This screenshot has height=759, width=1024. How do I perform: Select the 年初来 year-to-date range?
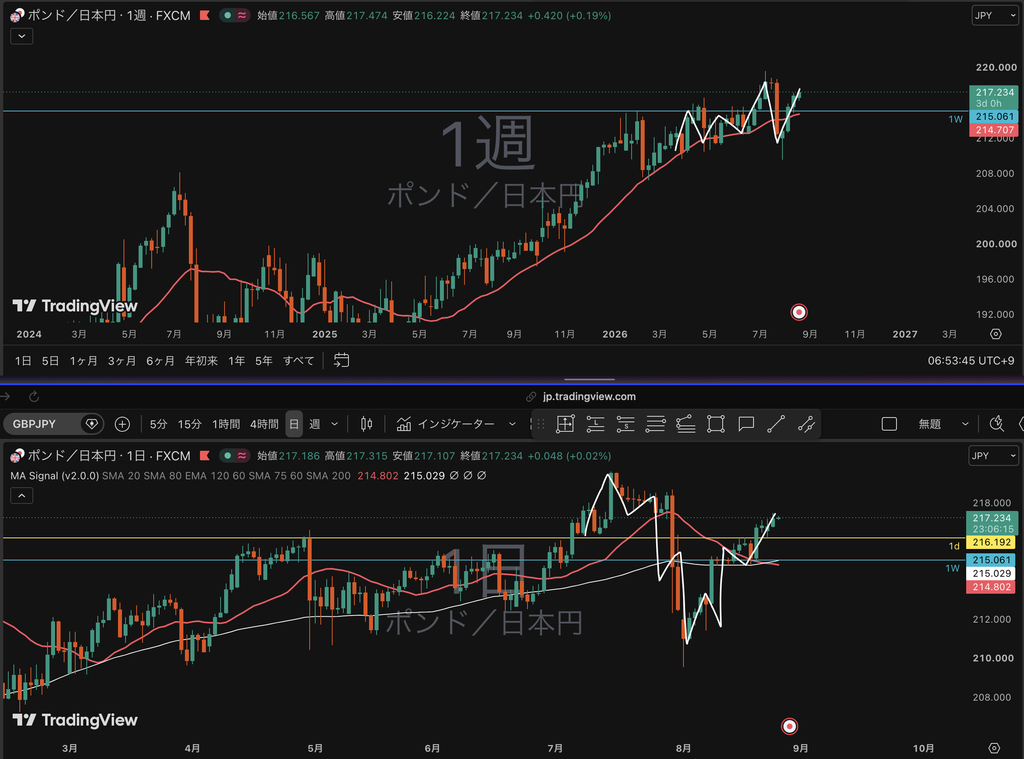point(201,361)
